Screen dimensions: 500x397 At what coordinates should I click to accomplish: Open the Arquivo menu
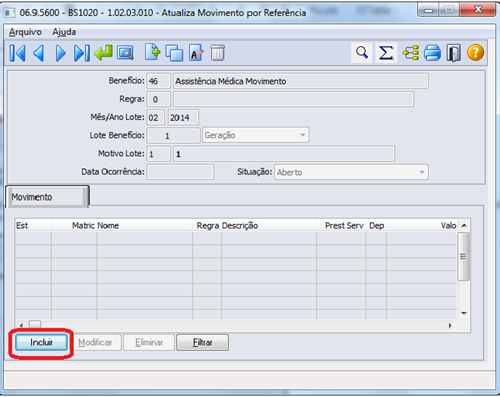25,32
